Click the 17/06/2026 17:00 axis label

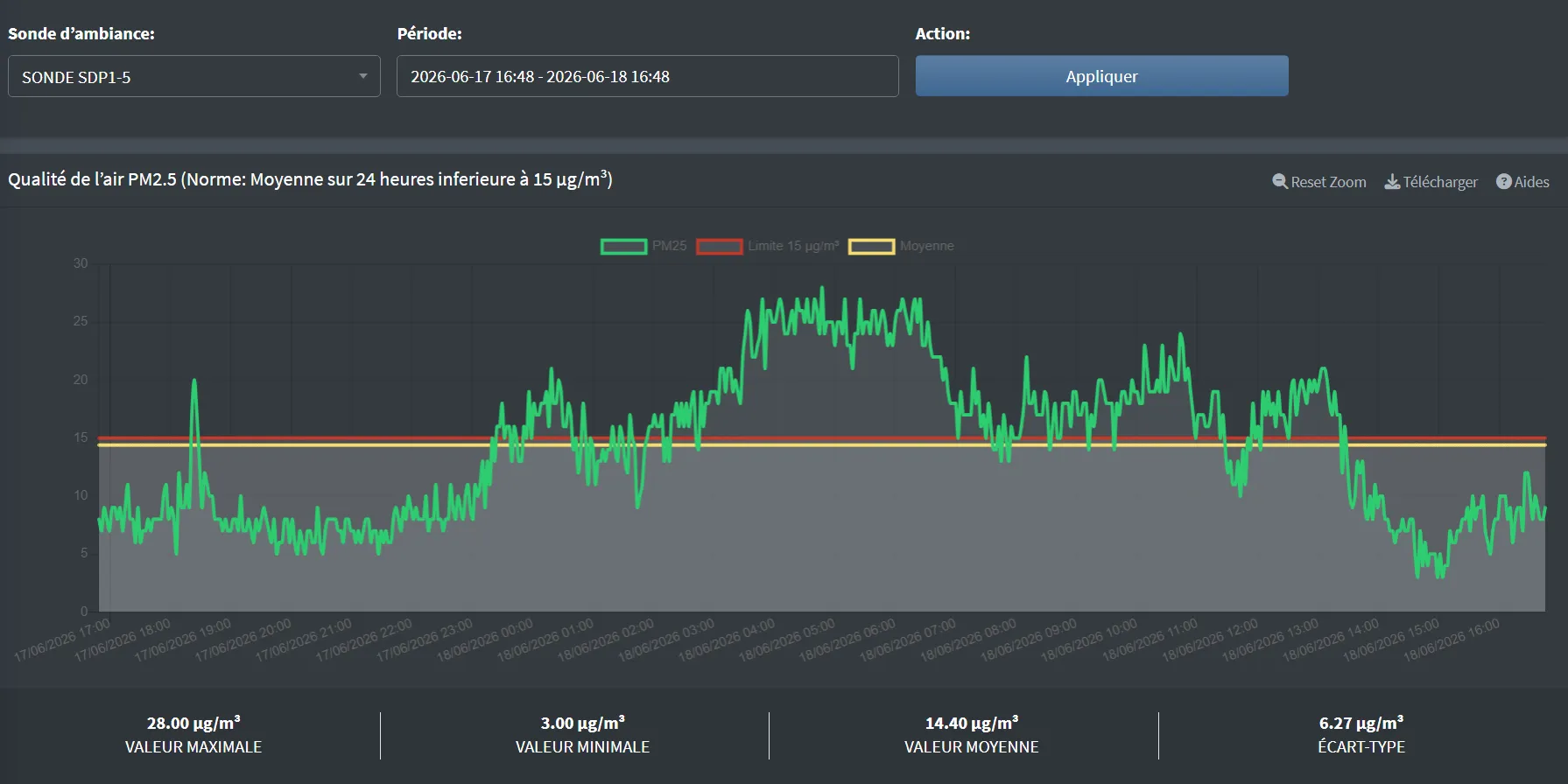(x=62, y=640)
